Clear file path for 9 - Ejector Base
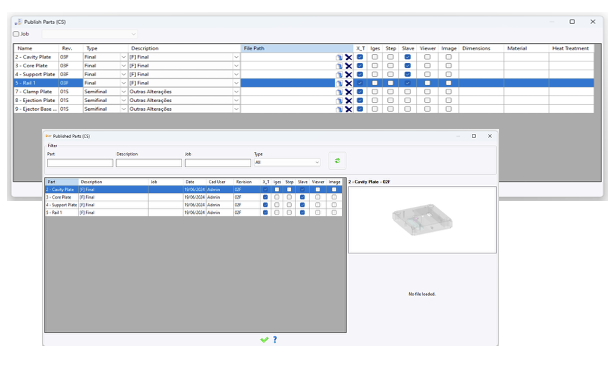The image size is (616, 378). tap(348, 109)
